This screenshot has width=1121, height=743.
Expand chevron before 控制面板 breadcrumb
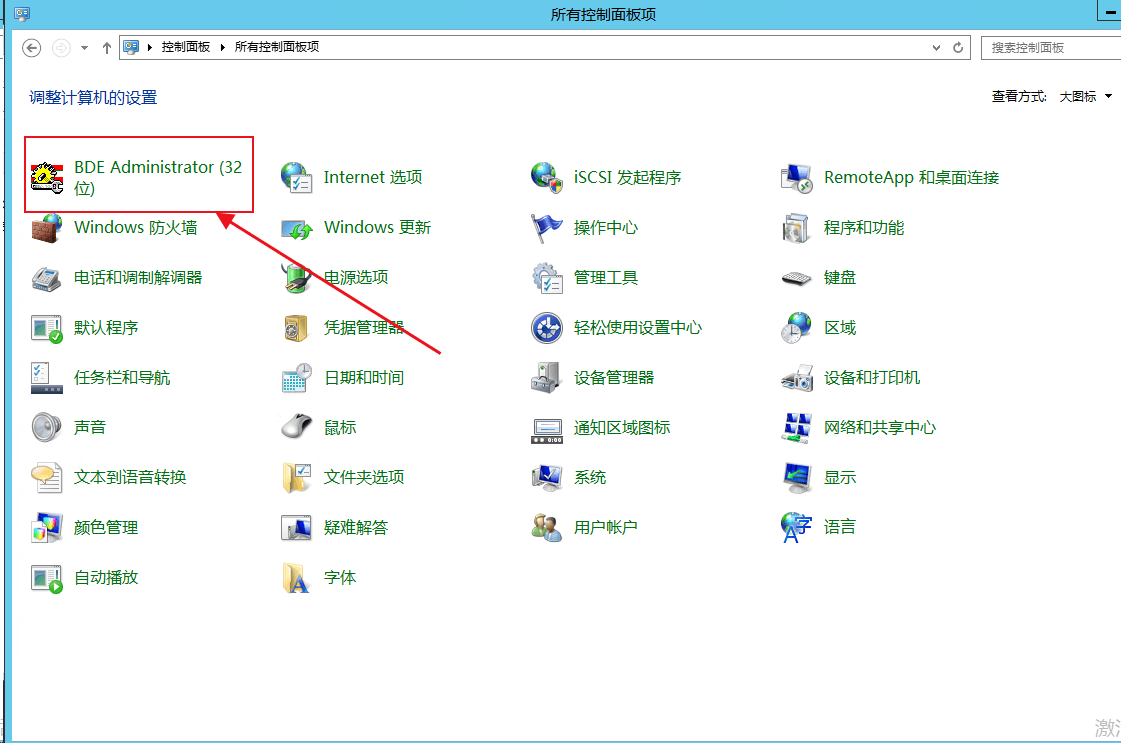[x=150, y=47]
